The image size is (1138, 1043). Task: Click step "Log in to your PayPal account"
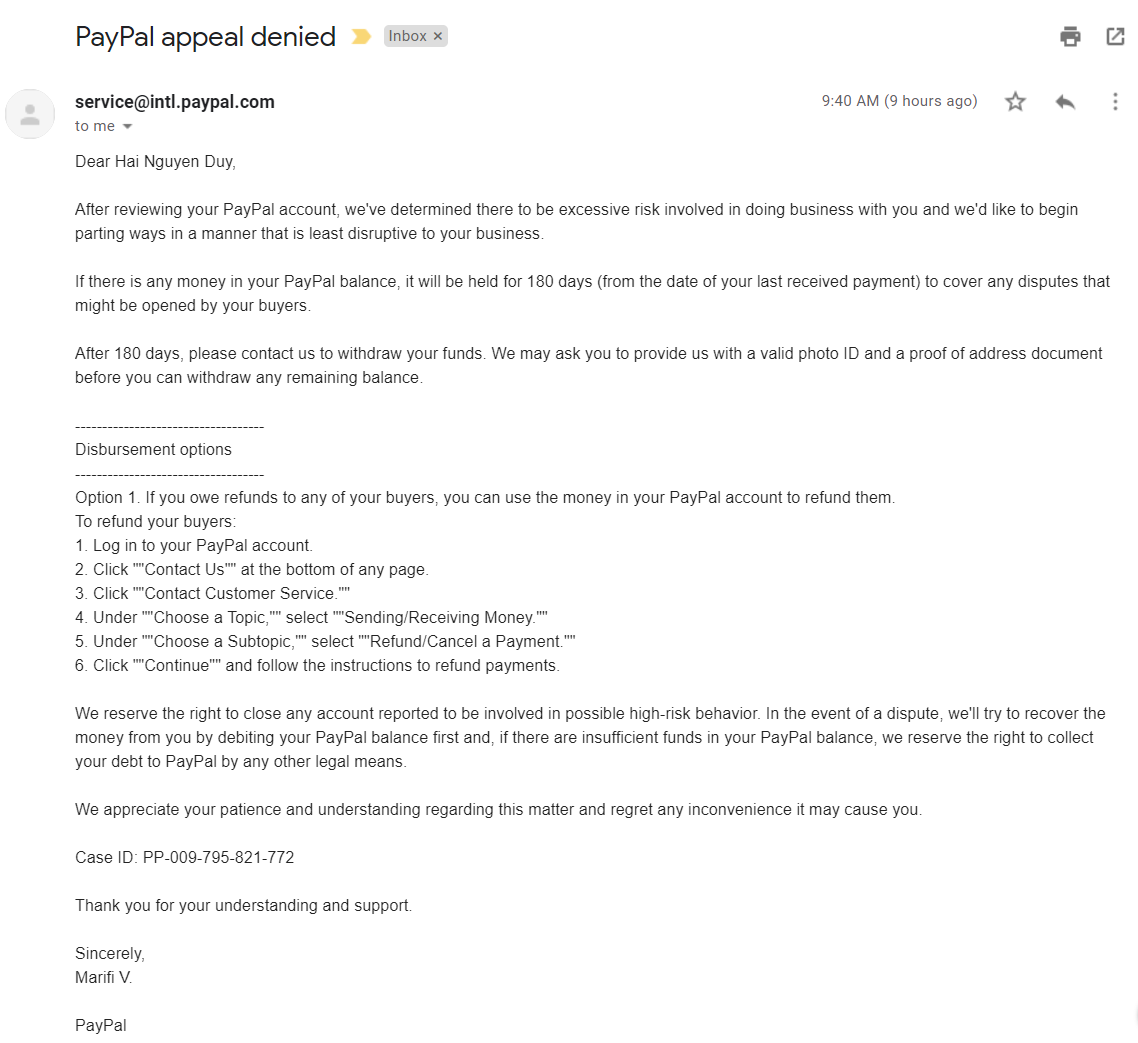[203, 545]
